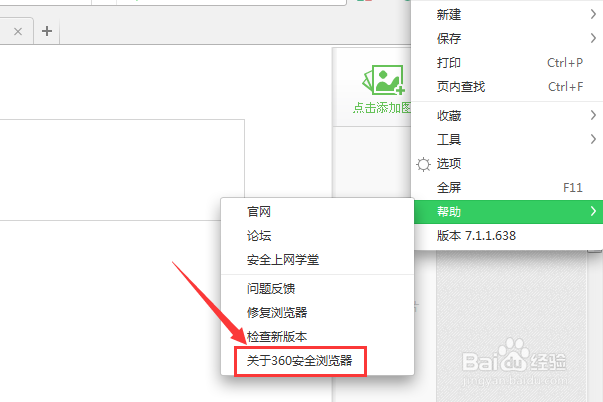The height and width of the screenshot is (402, 603).
Task: Expand the 收藏 submenu arrow
Action: (593, 115)
